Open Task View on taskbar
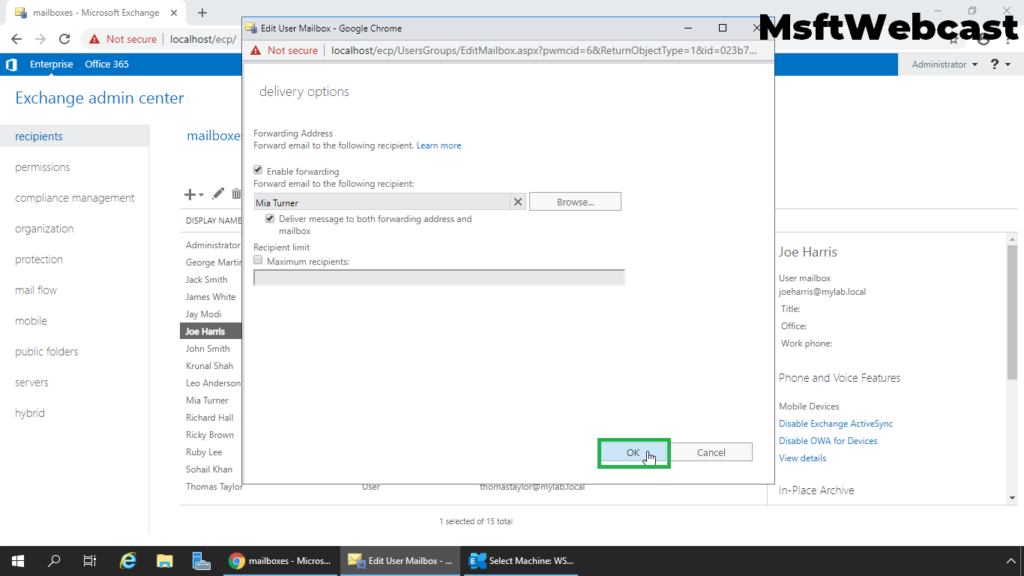The height and width of the screenshot is (576, 1024). click(89, 561)
